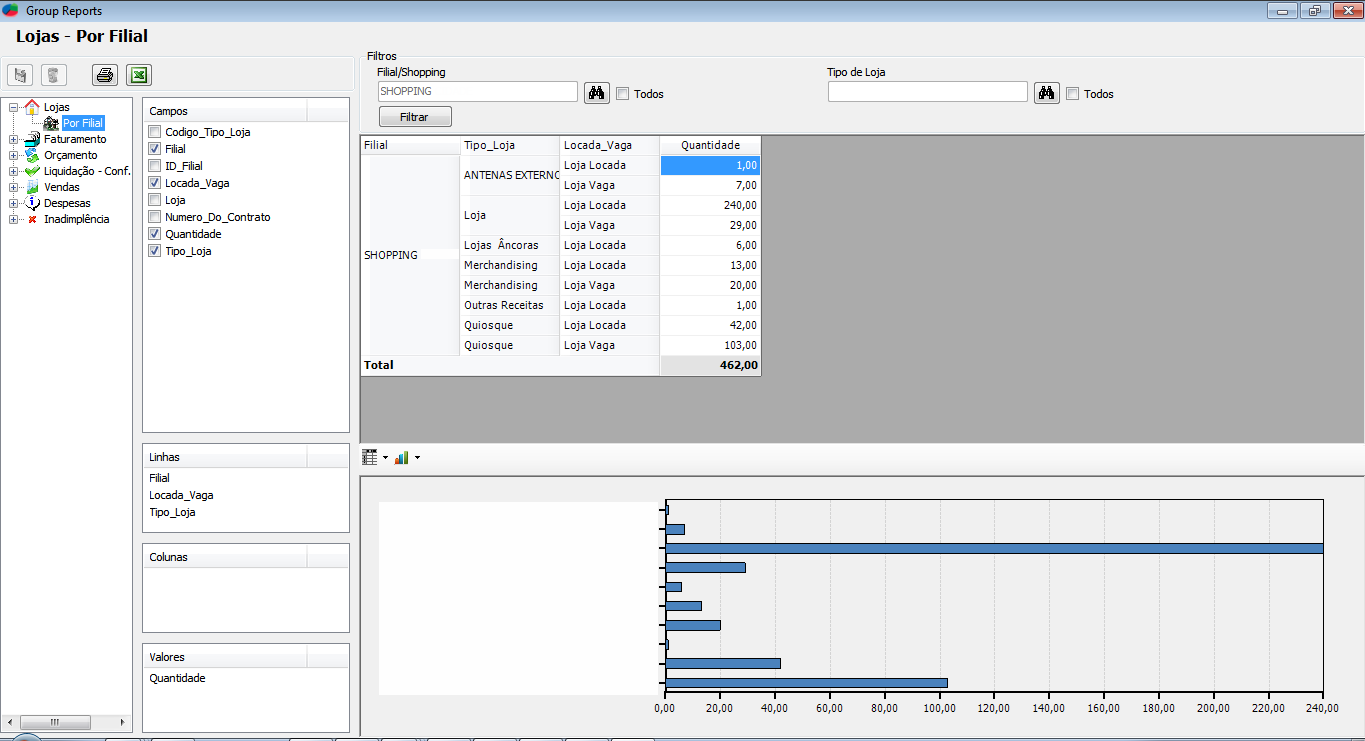
Task: Click the Locada_Vaga column header
Action: pos(610,145)
